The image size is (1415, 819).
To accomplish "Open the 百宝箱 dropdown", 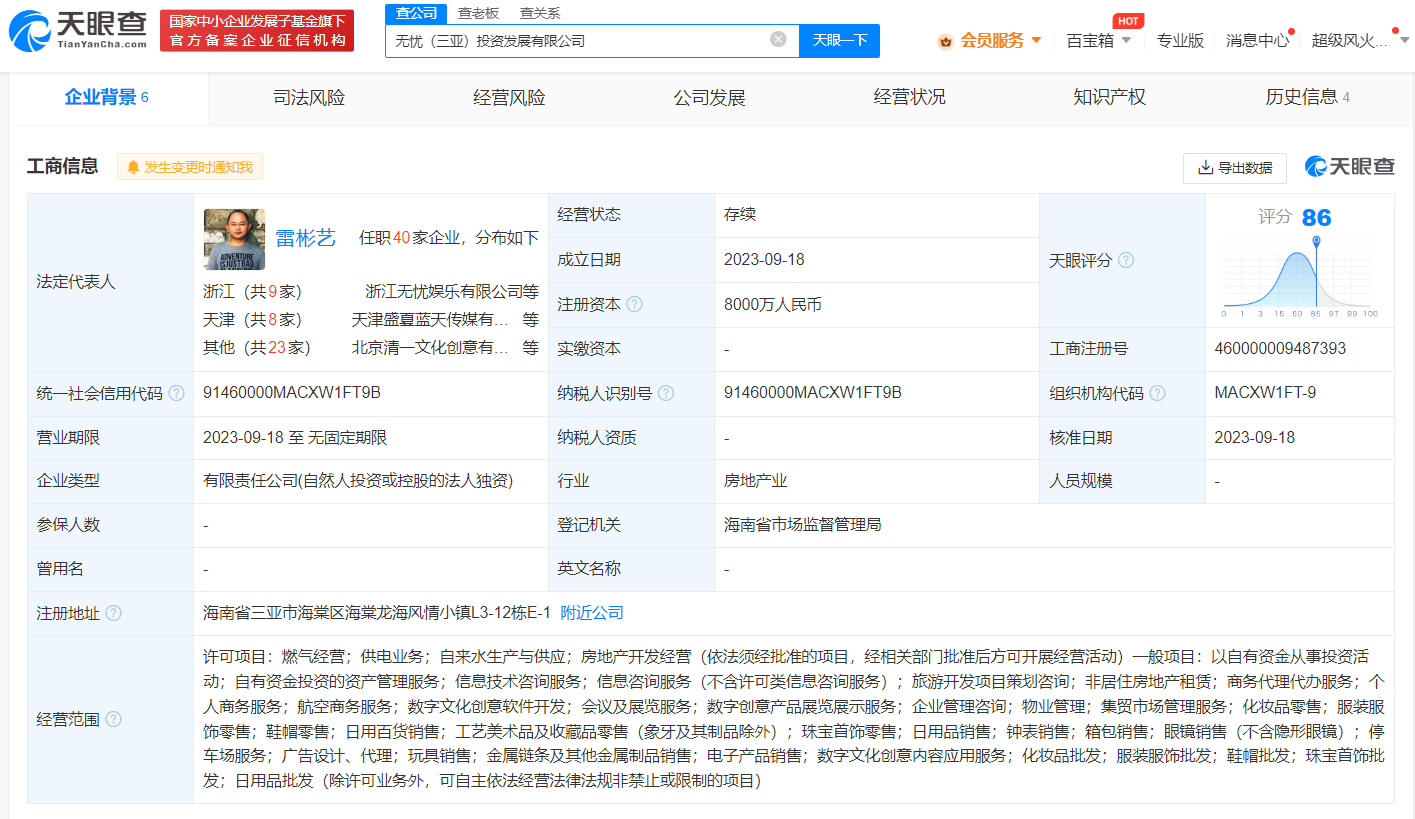I will coord(1098,41).
